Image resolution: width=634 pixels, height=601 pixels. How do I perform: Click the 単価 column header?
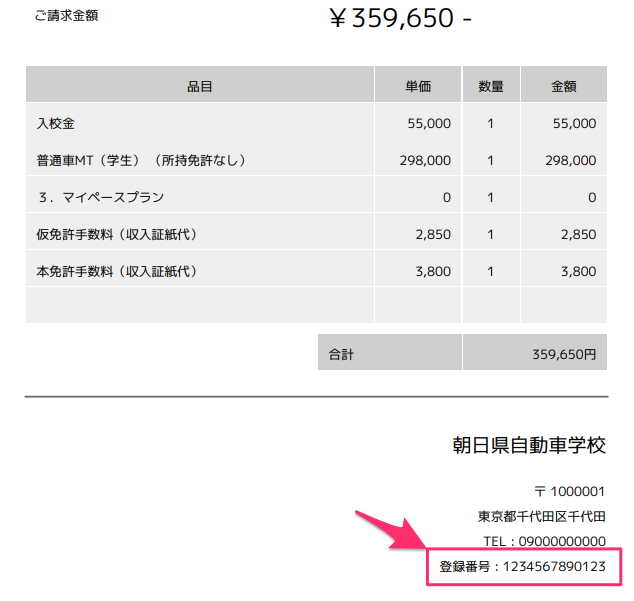[x=418, y=86]
